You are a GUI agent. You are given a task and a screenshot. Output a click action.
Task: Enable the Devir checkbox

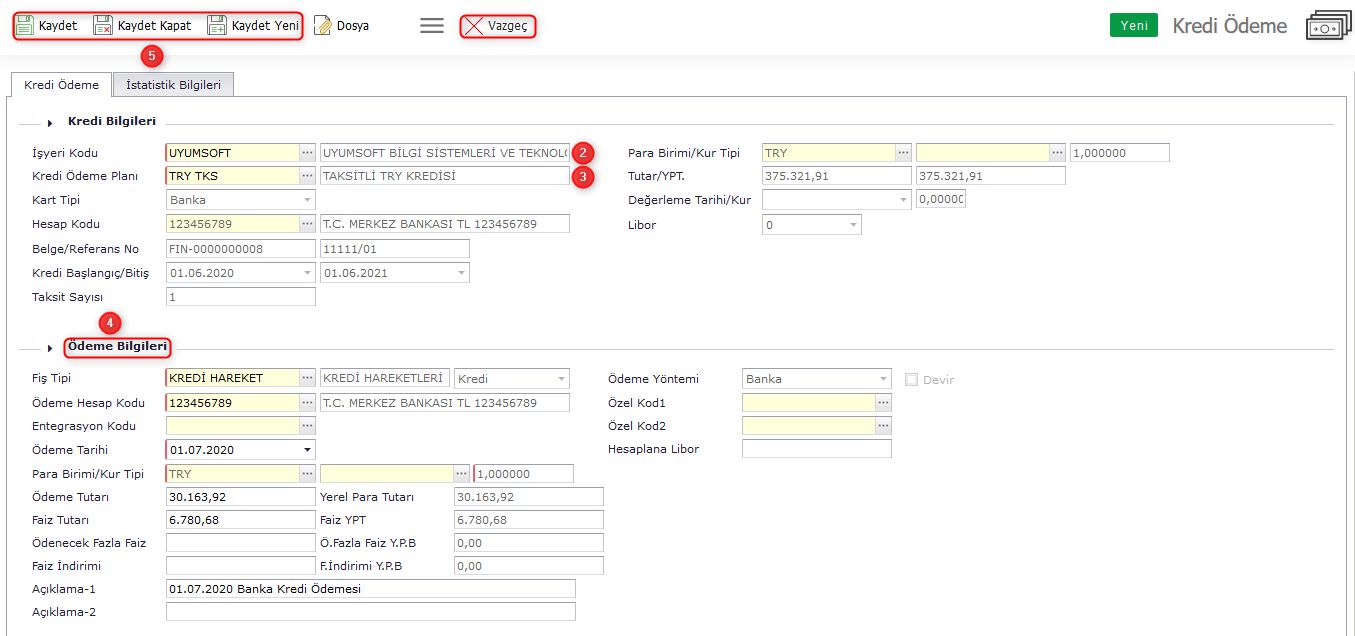pos(911,379)
